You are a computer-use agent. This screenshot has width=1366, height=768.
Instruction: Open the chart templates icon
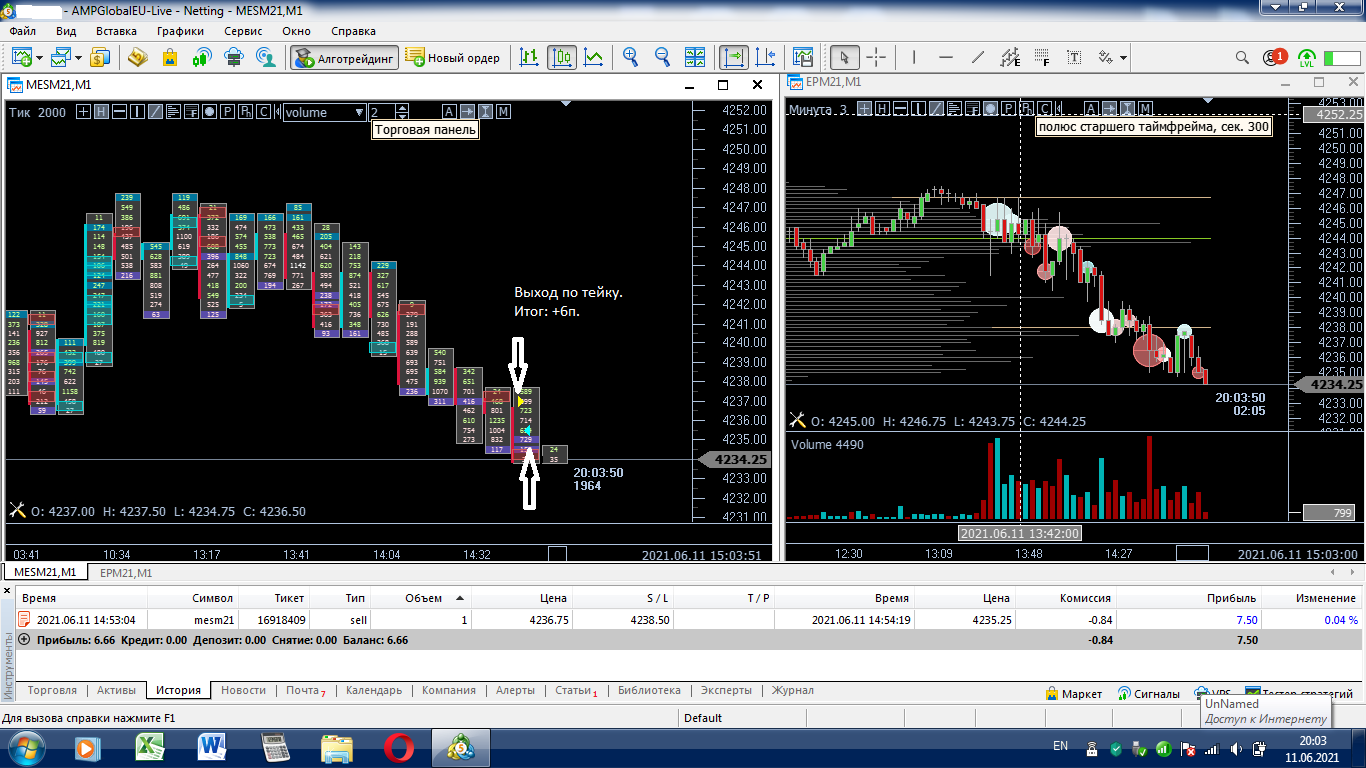(x=802, y=57)
